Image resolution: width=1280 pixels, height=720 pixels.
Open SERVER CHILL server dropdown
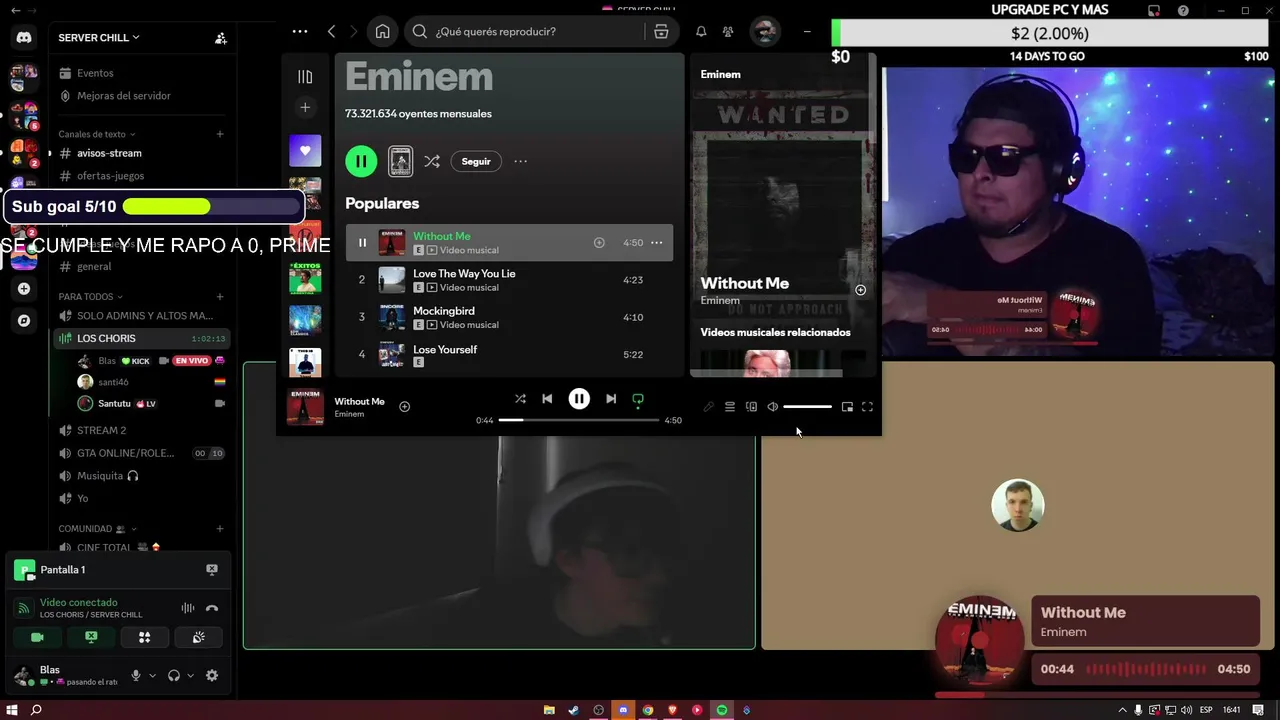tap(99, 38)
